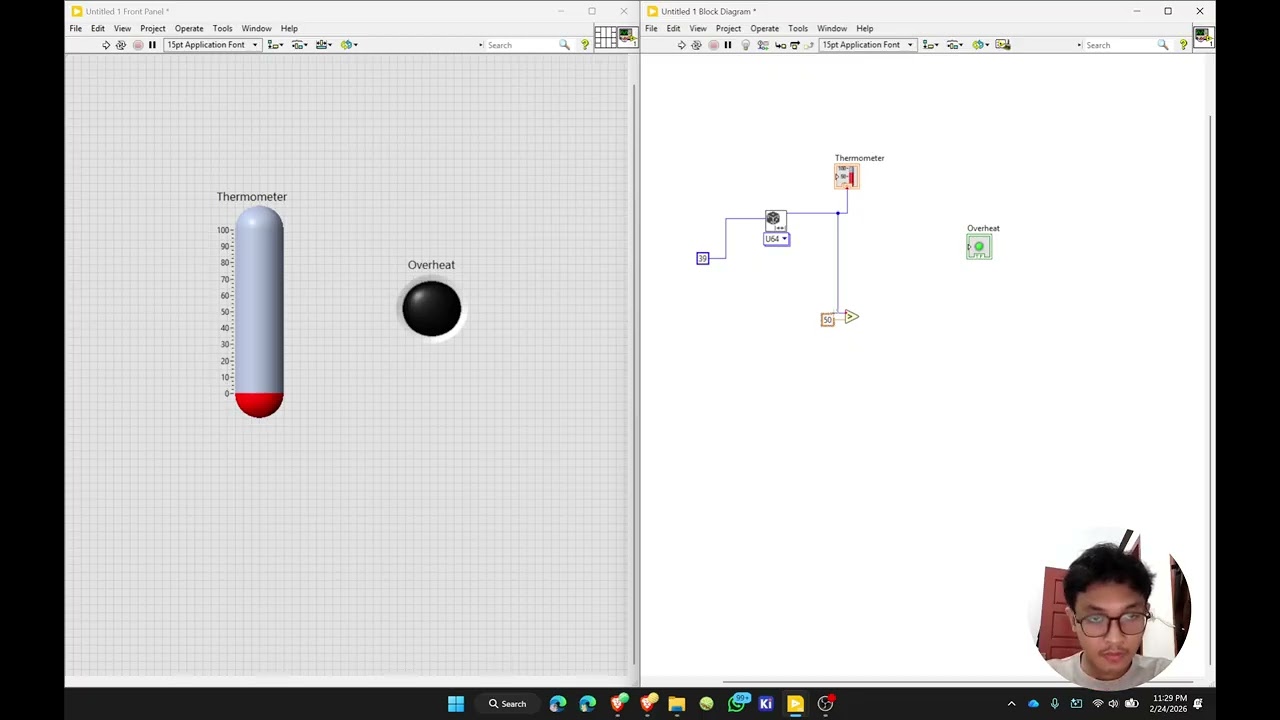Show hidden system tray icons

(1011, 704)
